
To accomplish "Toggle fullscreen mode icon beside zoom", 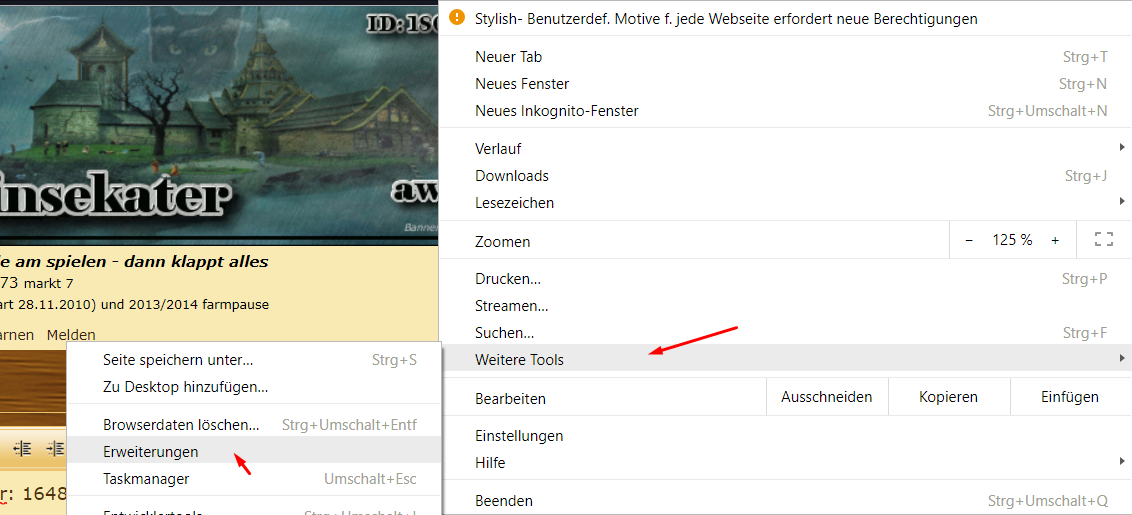I will click(1104, 240).
